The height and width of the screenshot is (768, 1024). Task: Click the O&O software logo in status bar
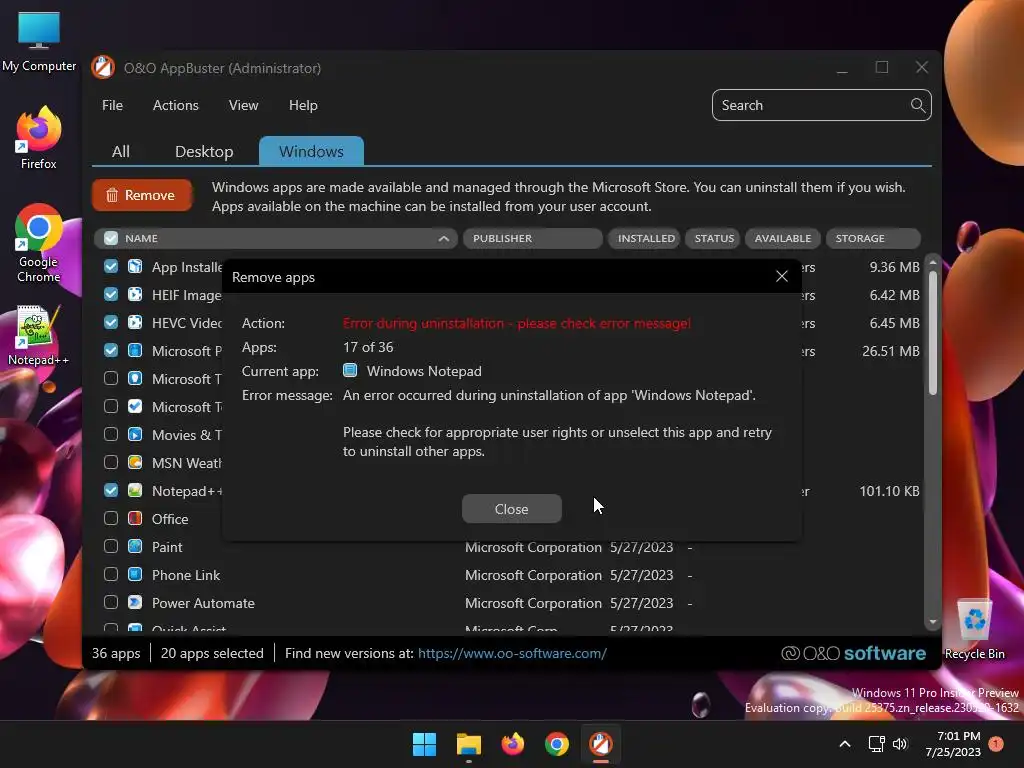tap(854, 653)
